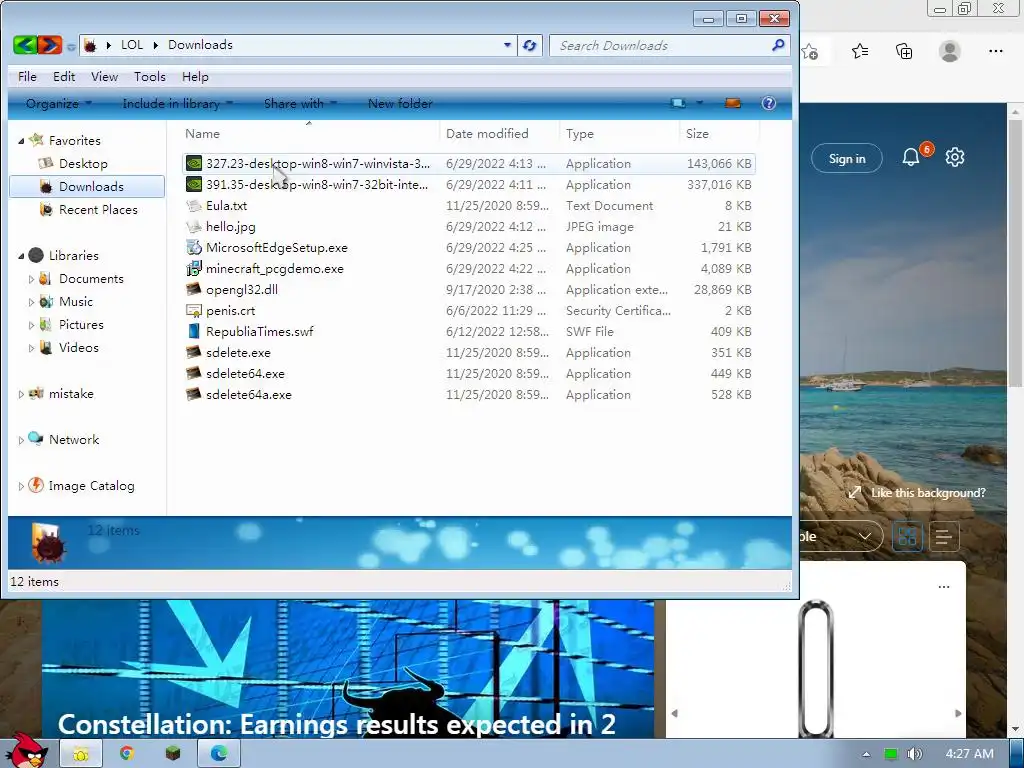This screenshot has width=1024, height=768.
Task: Open the Edit menu
Action: point(64,76)
